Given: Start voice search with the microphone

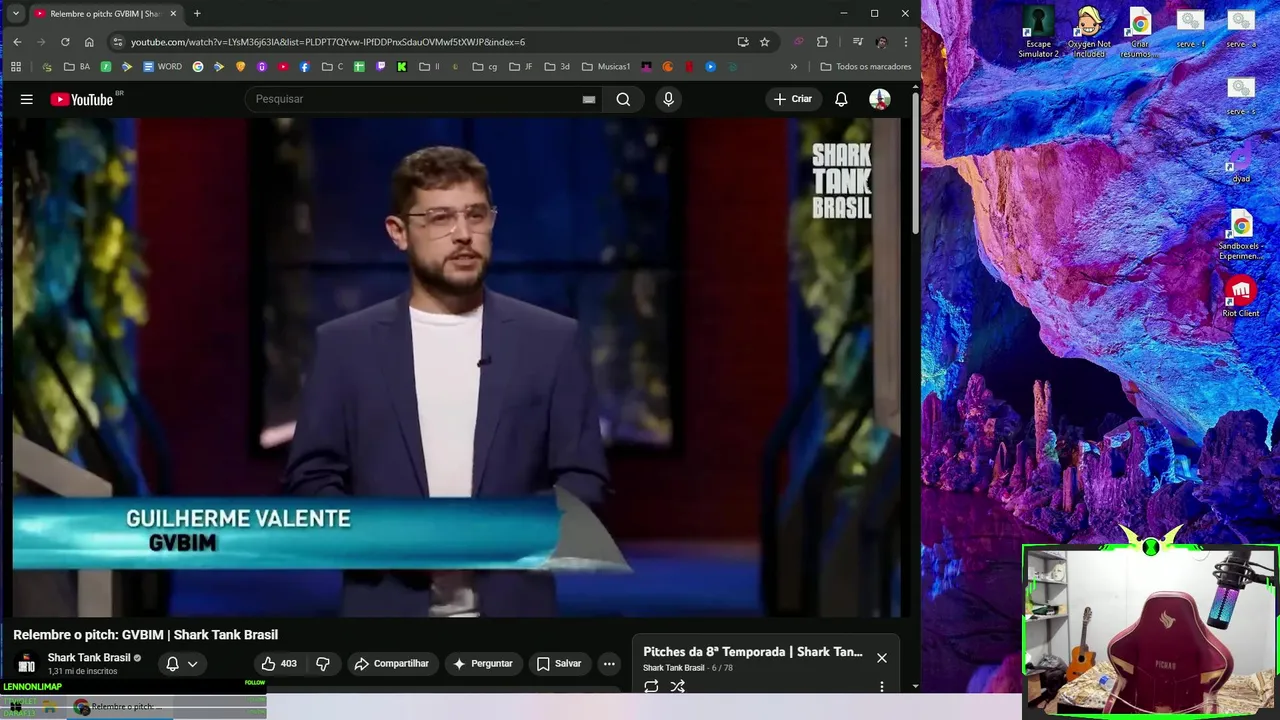Looking at the screenshot, I should click(669, 99).
